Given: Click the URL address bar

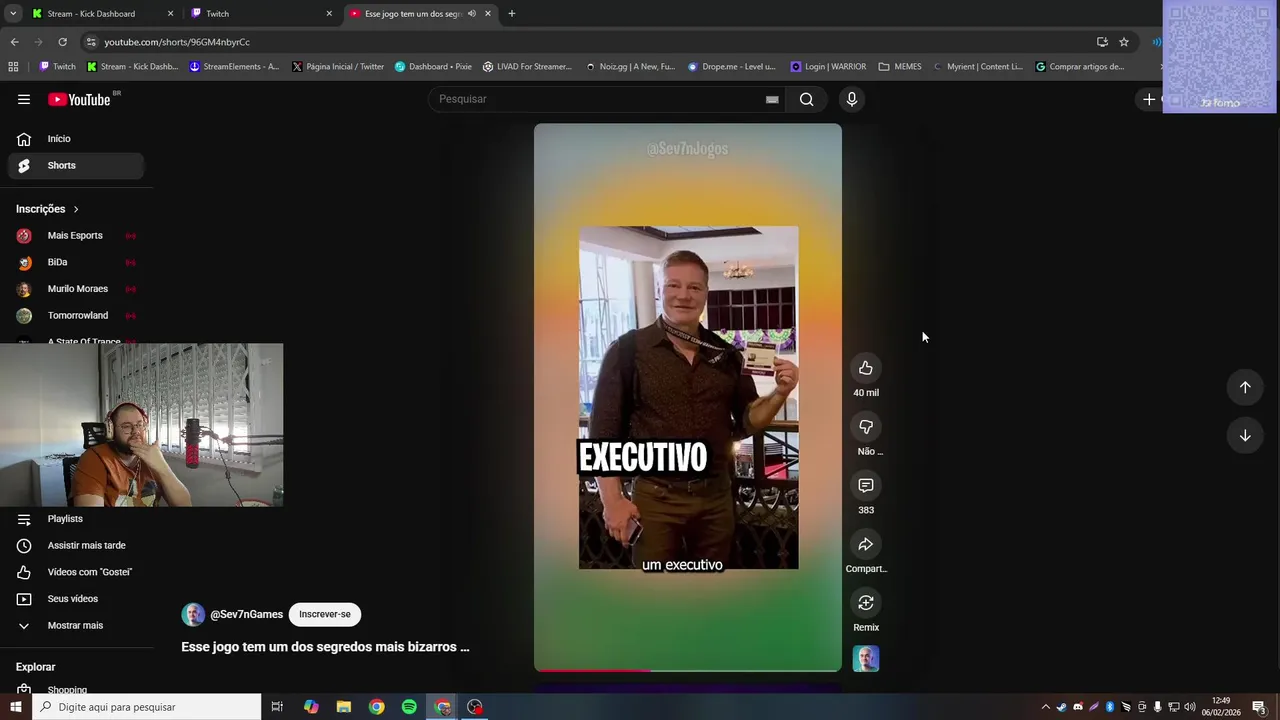Looking at the screenshot, I should coord(590,42).
